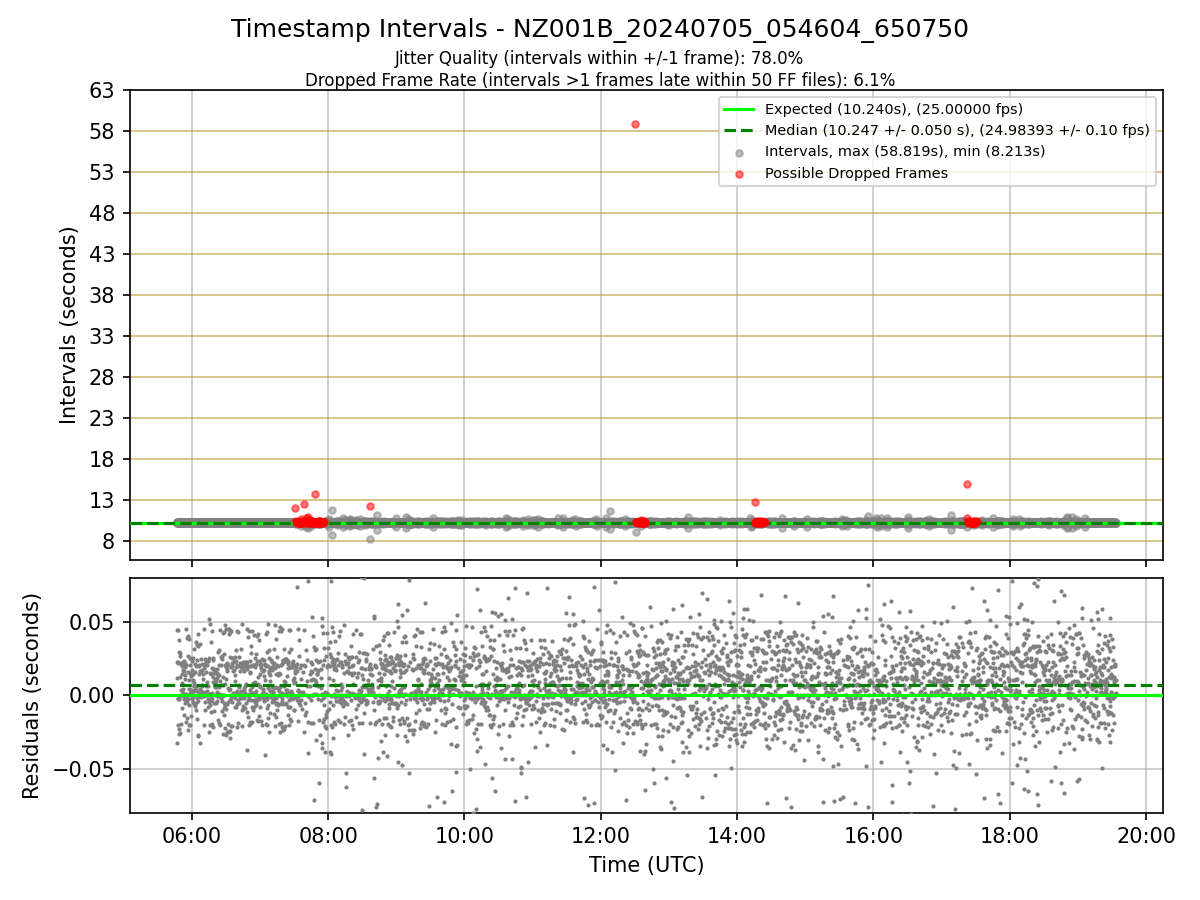Click the '28' y-axis tick label
1200x900 pixels.
click(102, 378)
